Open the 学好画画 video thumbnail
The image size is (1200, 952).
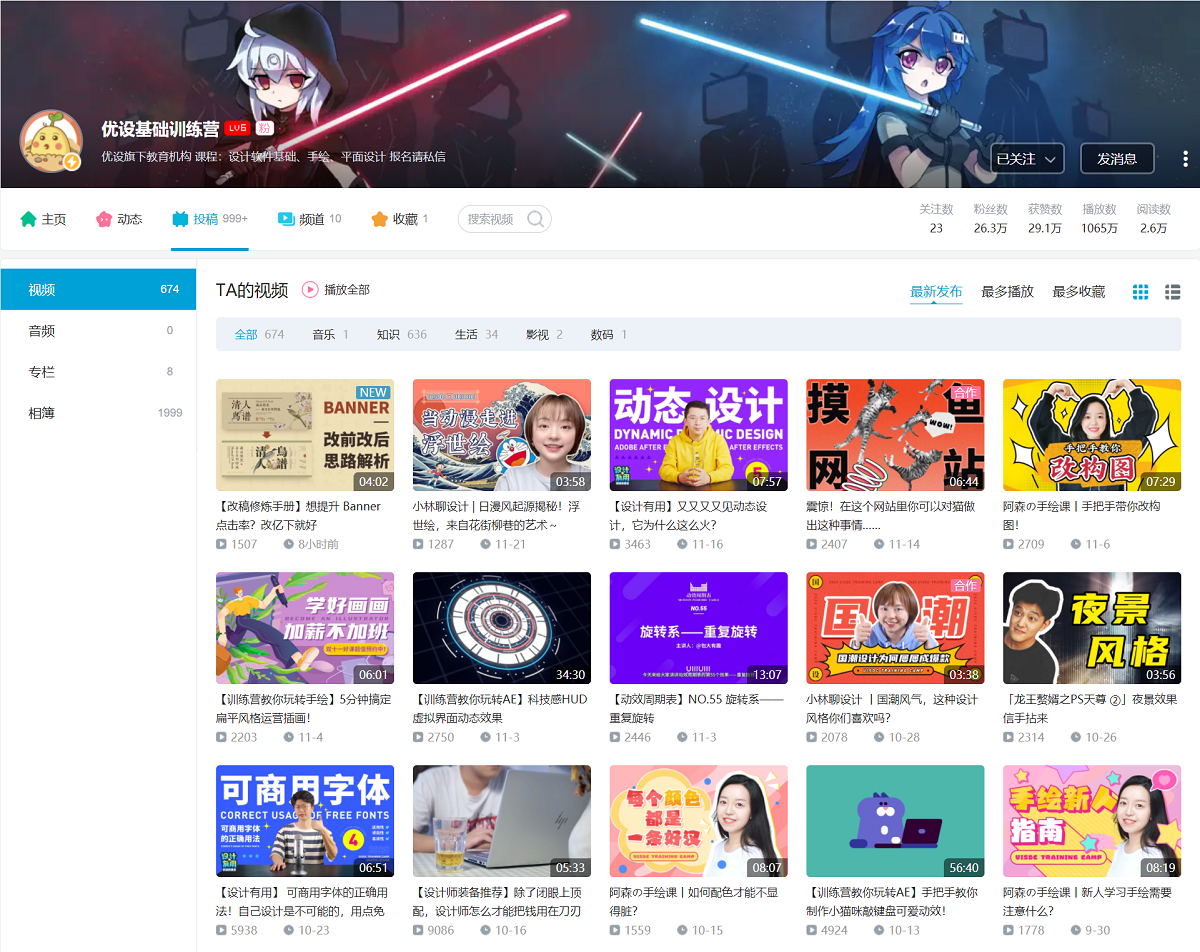click(305, 628)
